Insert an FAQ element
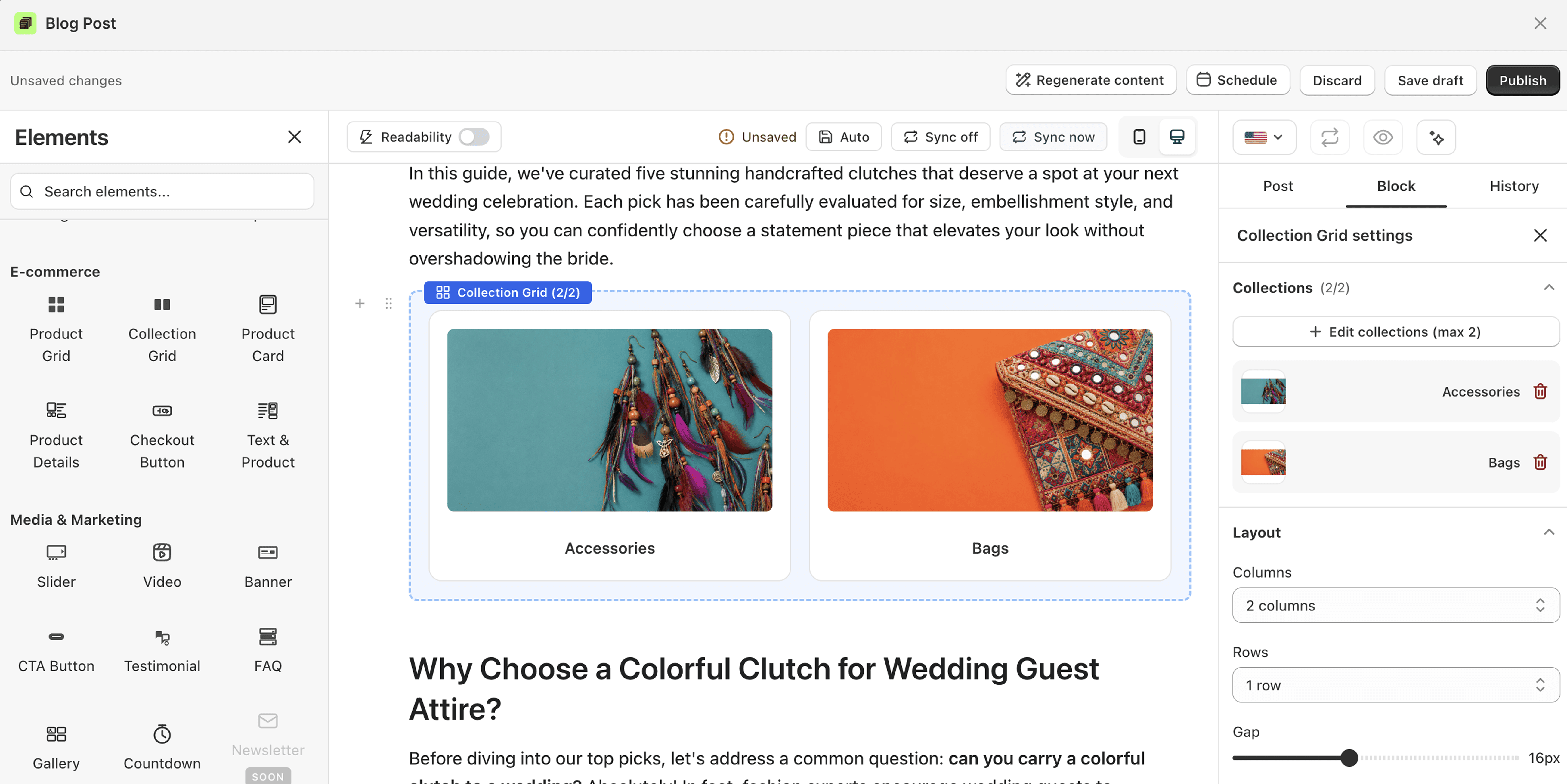Screen dimensions: 1567x784 [268, 650]
